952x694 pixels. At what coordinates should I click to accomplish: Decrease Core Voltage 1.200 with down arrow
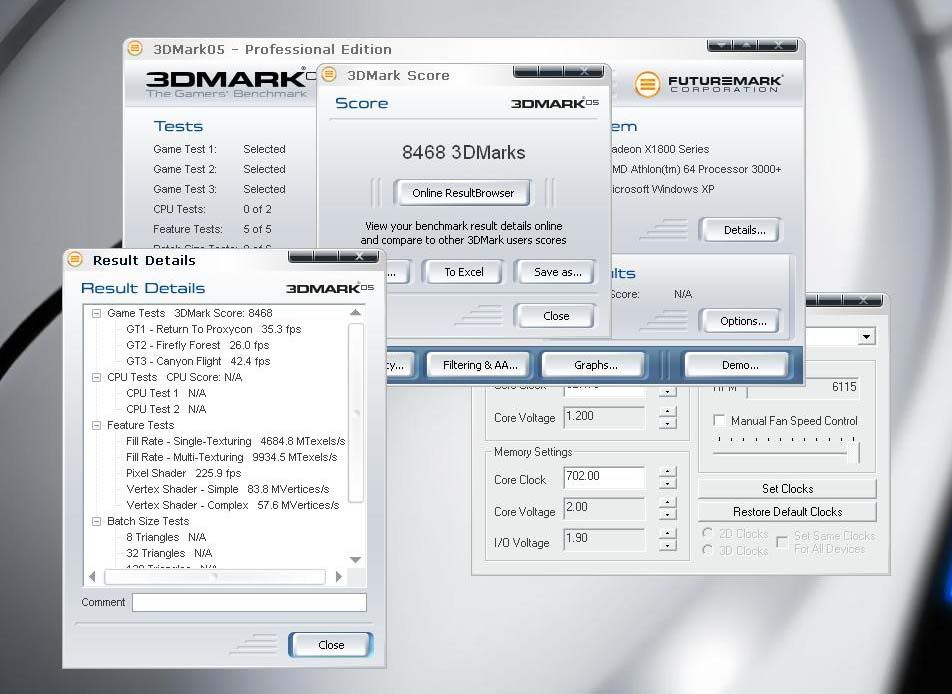[668, 423]
